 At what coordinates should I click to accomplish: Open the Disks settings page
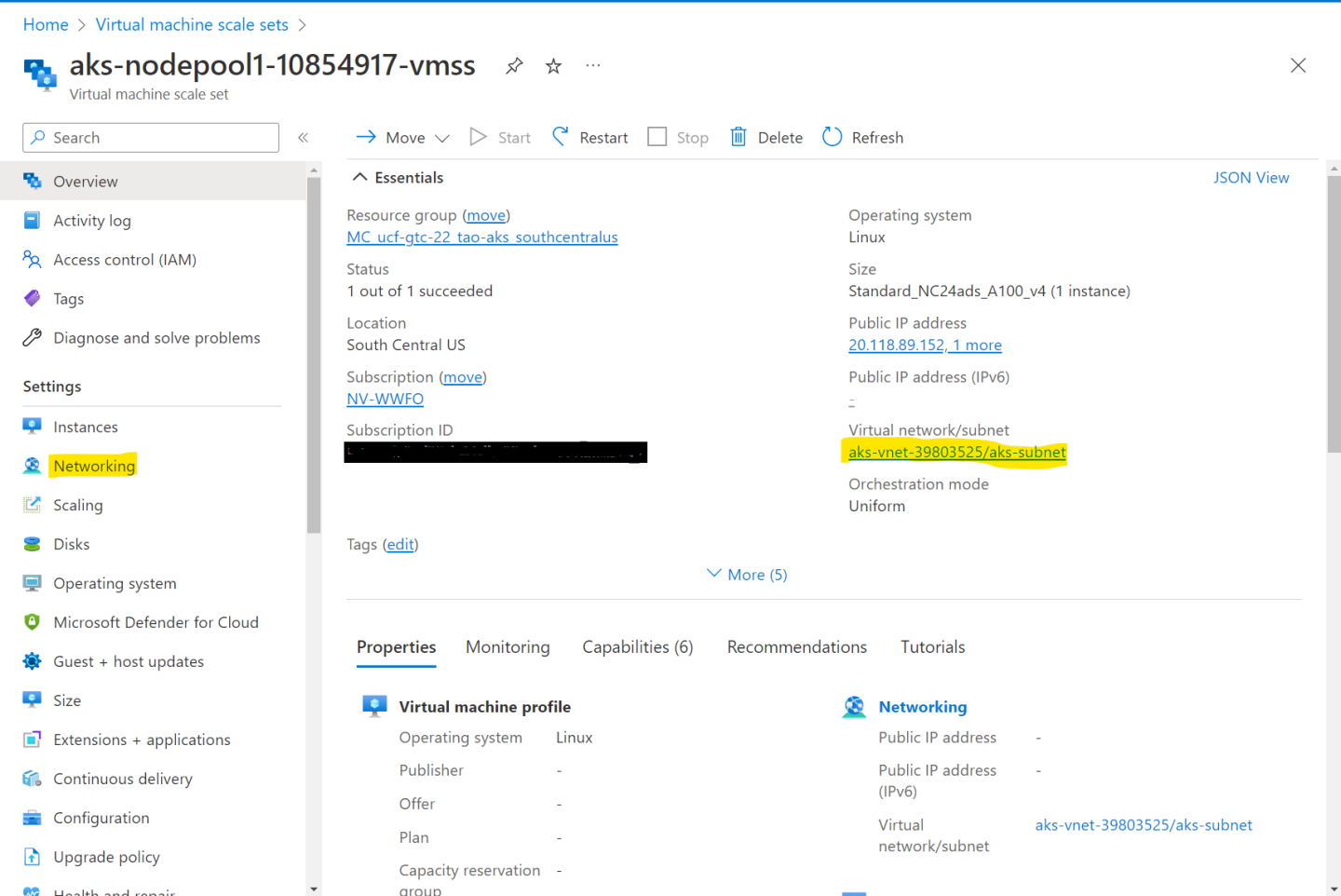(x=72, y=544)
